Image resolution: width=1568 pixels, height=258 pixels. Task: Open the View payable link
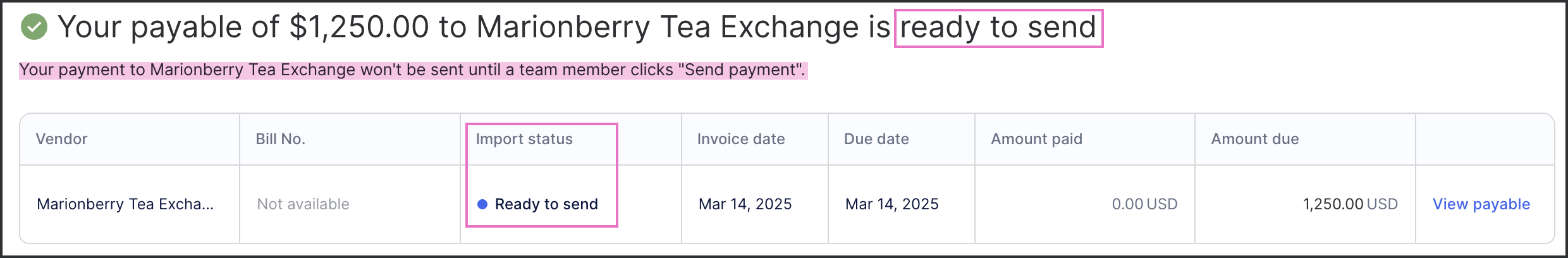(x=1481, y=204)
